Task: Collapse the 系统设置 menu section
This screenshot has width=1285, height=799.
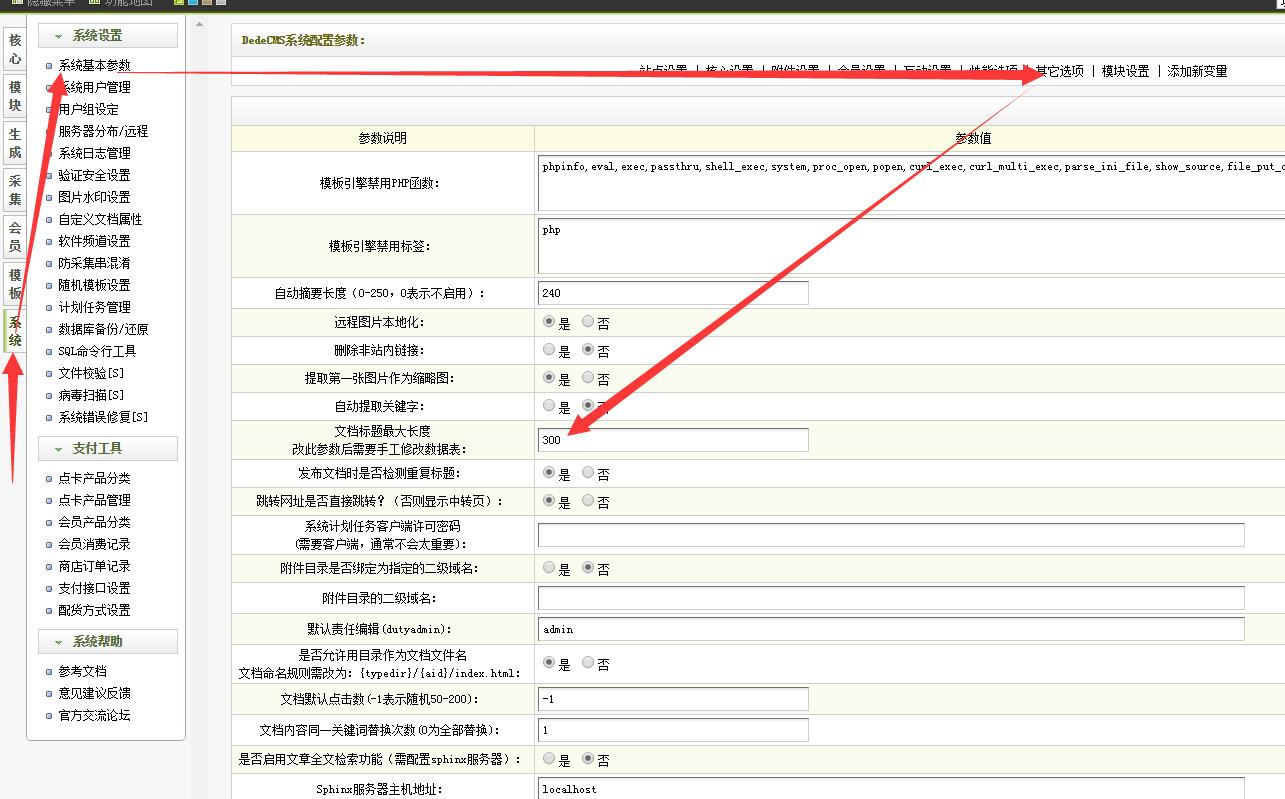Action: point(108,36)
